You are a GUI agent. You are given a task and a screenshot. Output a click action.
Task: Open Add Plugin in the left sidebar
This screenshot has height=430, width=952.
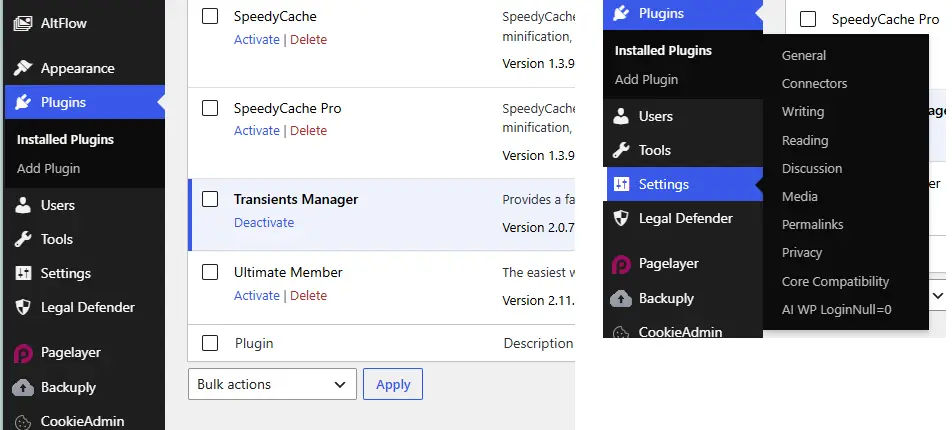(x=49, y=169)
